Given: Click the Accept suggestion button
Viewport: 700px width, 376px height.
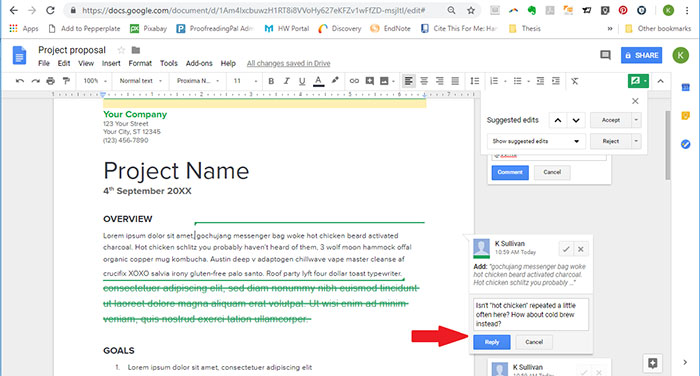Looking at the screenshot, I should click(611, 120).
